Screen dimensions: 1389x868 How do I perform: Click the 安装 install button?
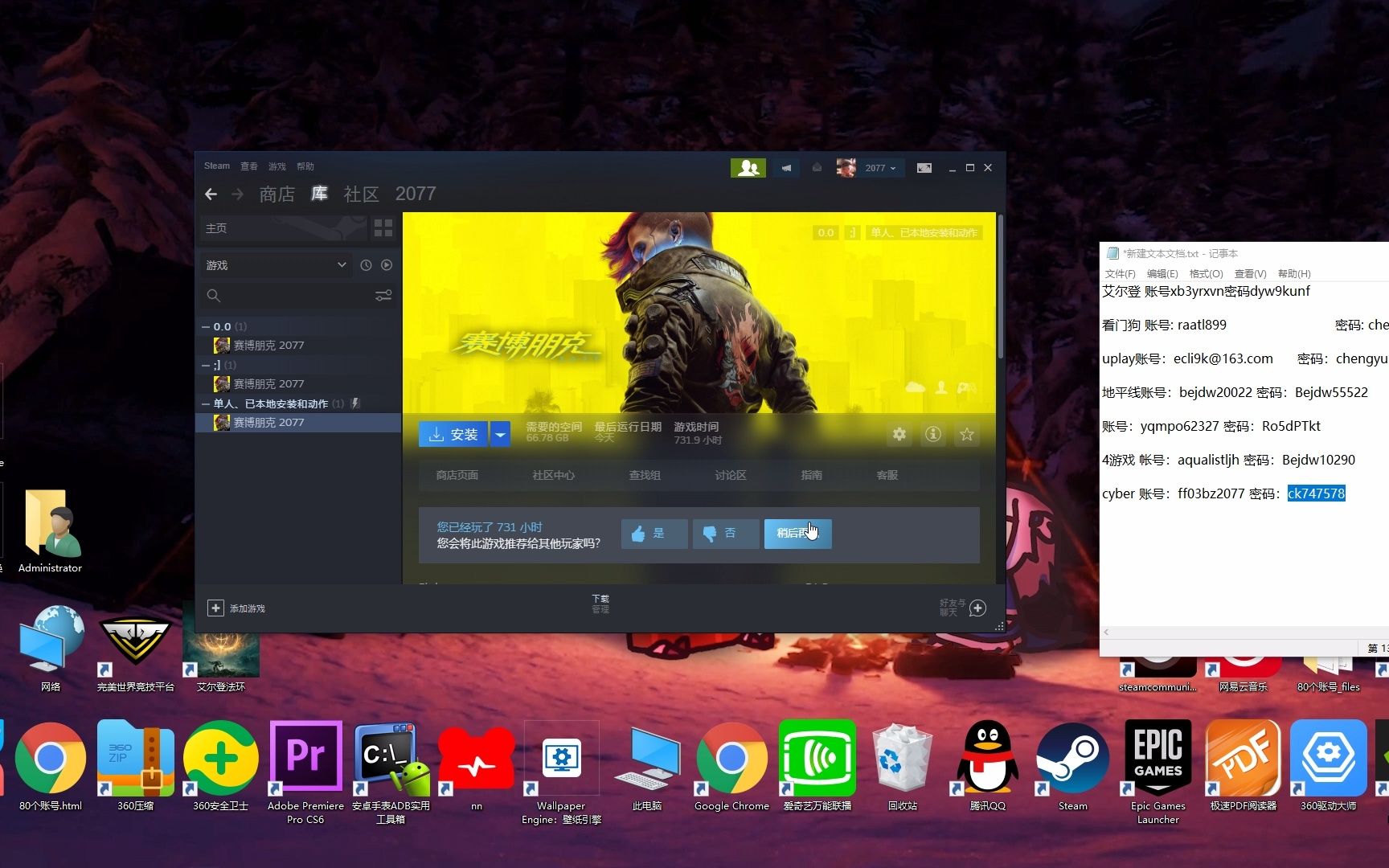pos(453,435)
